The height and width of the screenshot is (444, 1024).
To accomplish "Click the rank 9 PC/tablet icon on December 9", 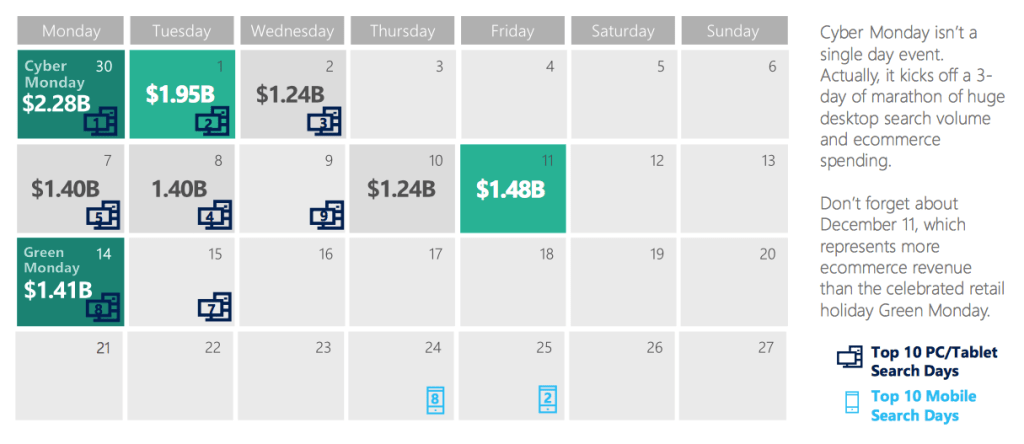I will (x=325, y=215).
